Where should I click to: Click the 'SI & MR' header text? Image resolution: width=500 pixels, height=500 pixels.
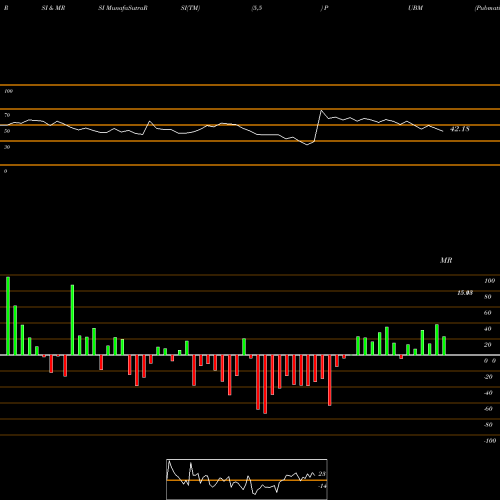point(53,8)
